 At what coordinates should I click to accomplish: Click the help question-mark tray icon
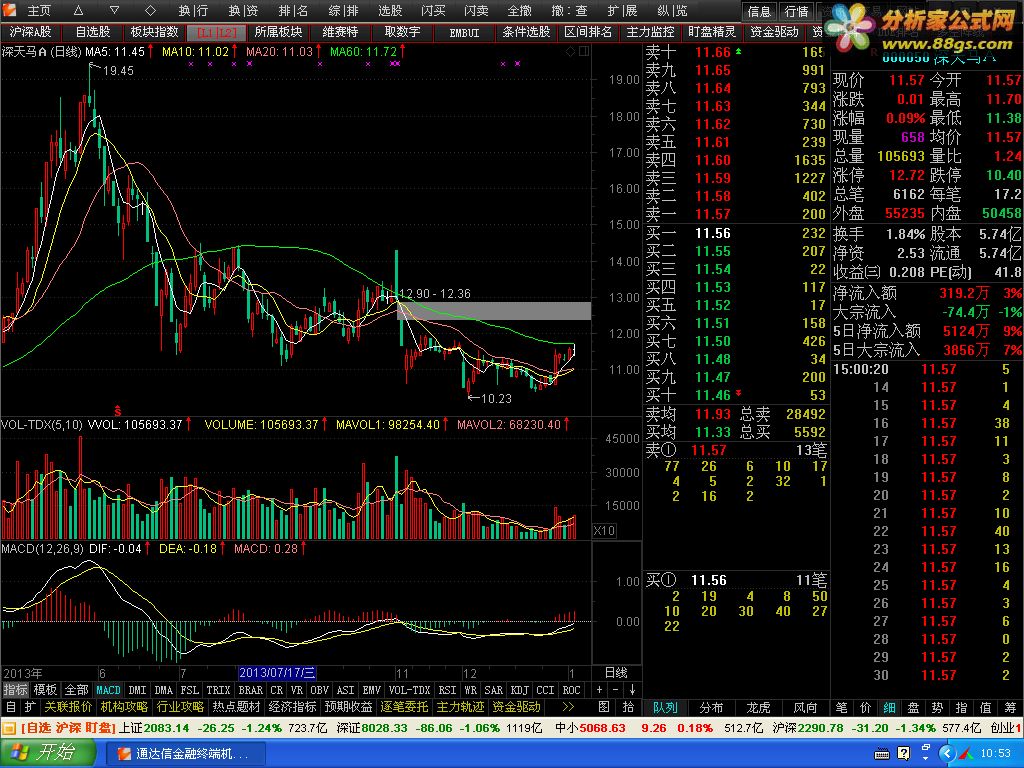tap(903, 754)
